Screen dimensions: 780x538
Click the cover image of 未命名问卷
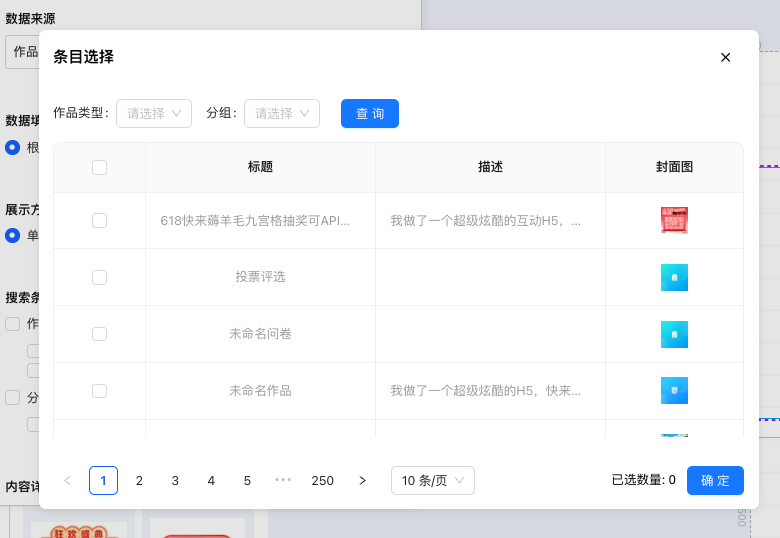[674, 334]
